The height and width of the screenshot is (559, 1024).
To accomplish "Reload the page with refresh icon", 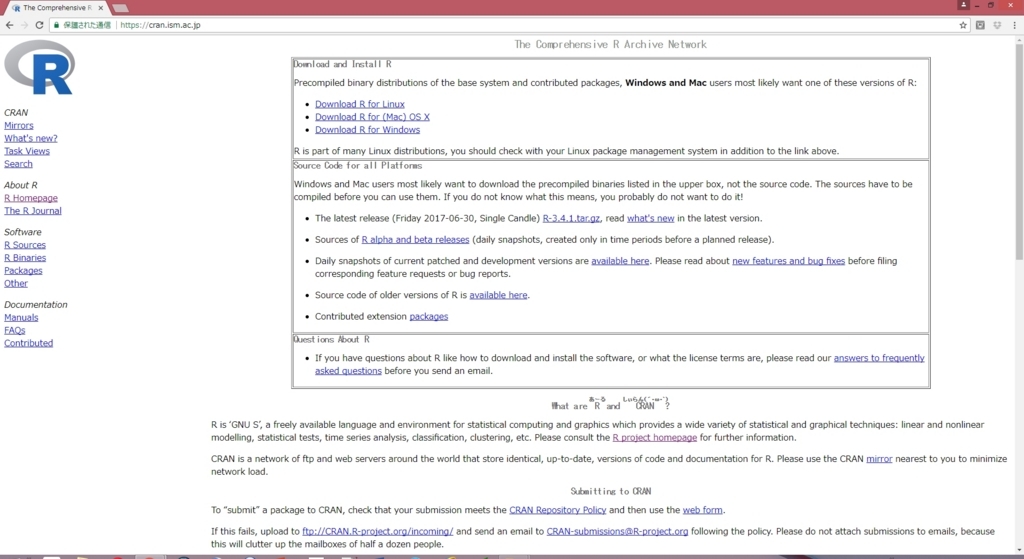I will pos(39,25).
